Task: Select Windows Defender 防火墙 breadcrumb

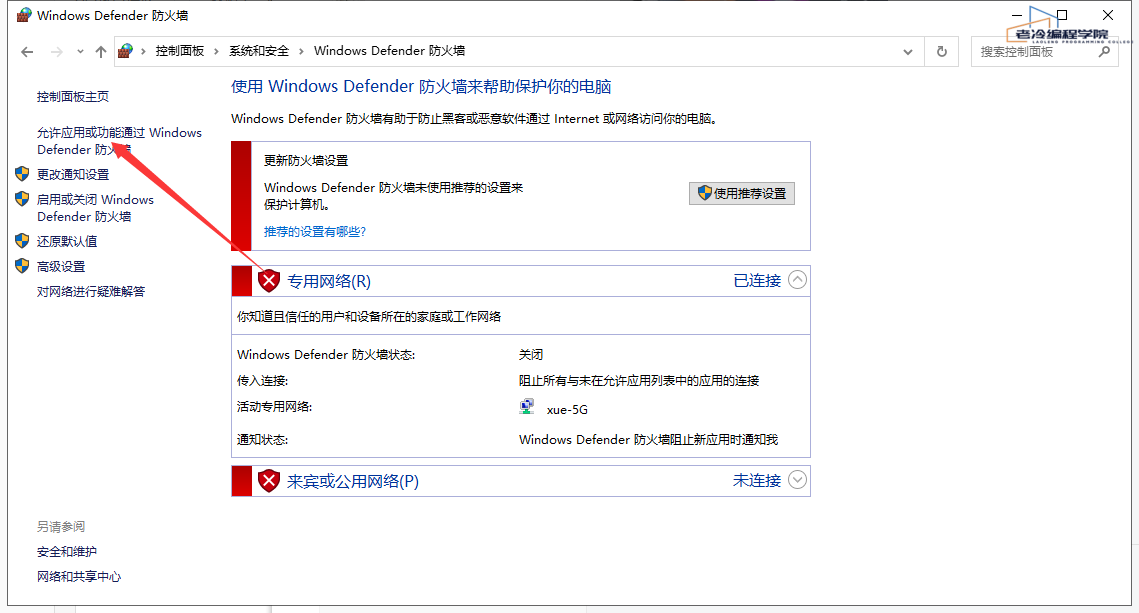Action: 389,51
